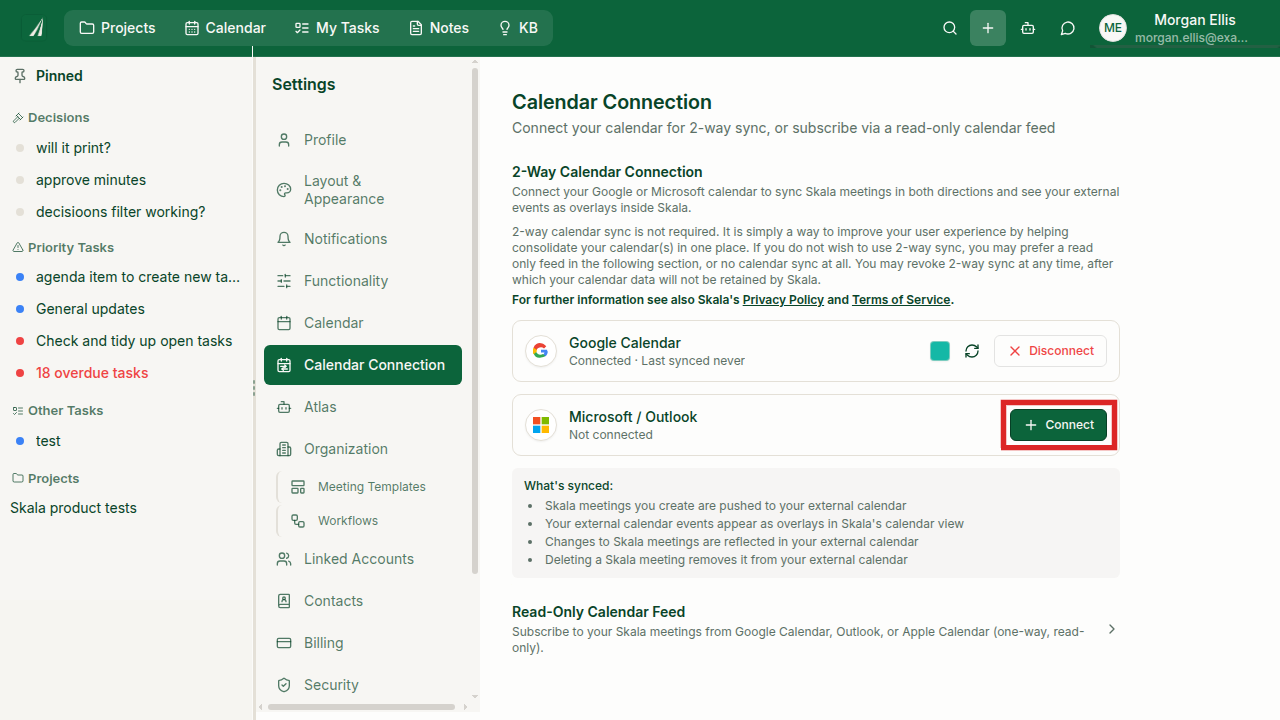The width and height of the screenshot is (1280, 720).
Task: Open Layout & Appearance settings
Action: [x=363, y=190]
